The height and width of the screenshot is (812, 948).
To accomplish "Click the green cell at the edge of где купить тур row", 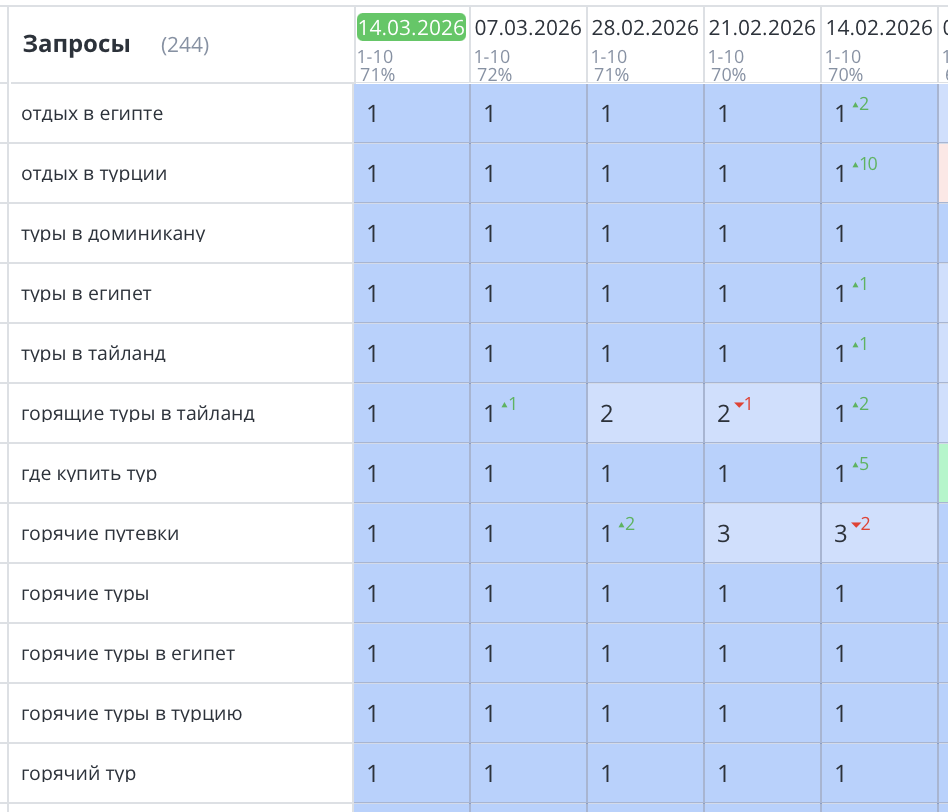I will point(943,473).
